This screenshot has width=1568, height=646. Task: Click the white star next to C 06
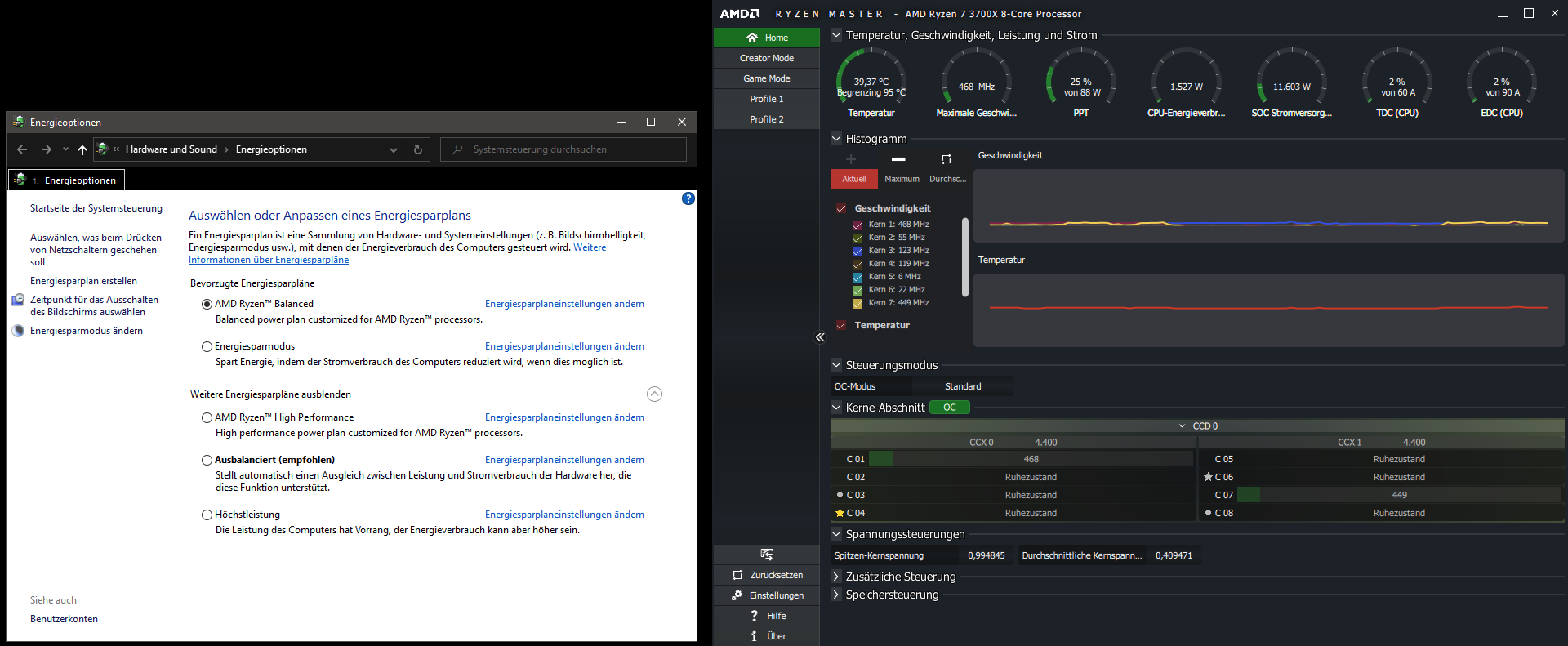[1208, 477]
